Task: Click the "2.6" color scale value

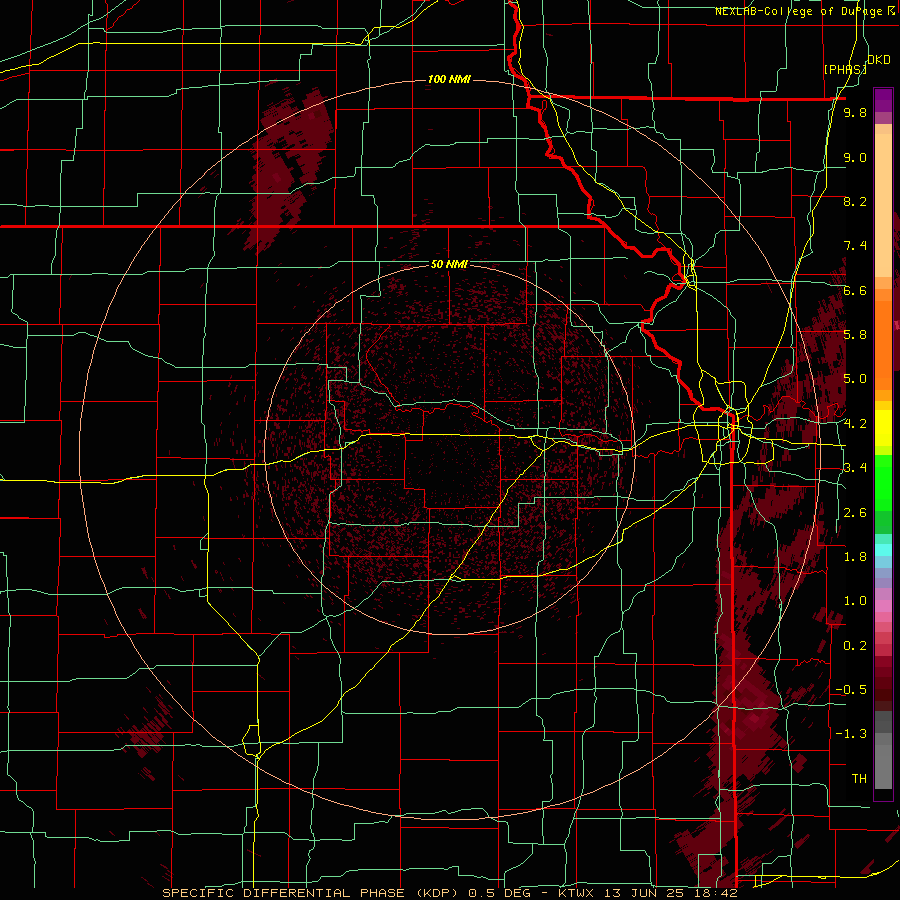Action: pyautogui.click(x=855, y=513)
